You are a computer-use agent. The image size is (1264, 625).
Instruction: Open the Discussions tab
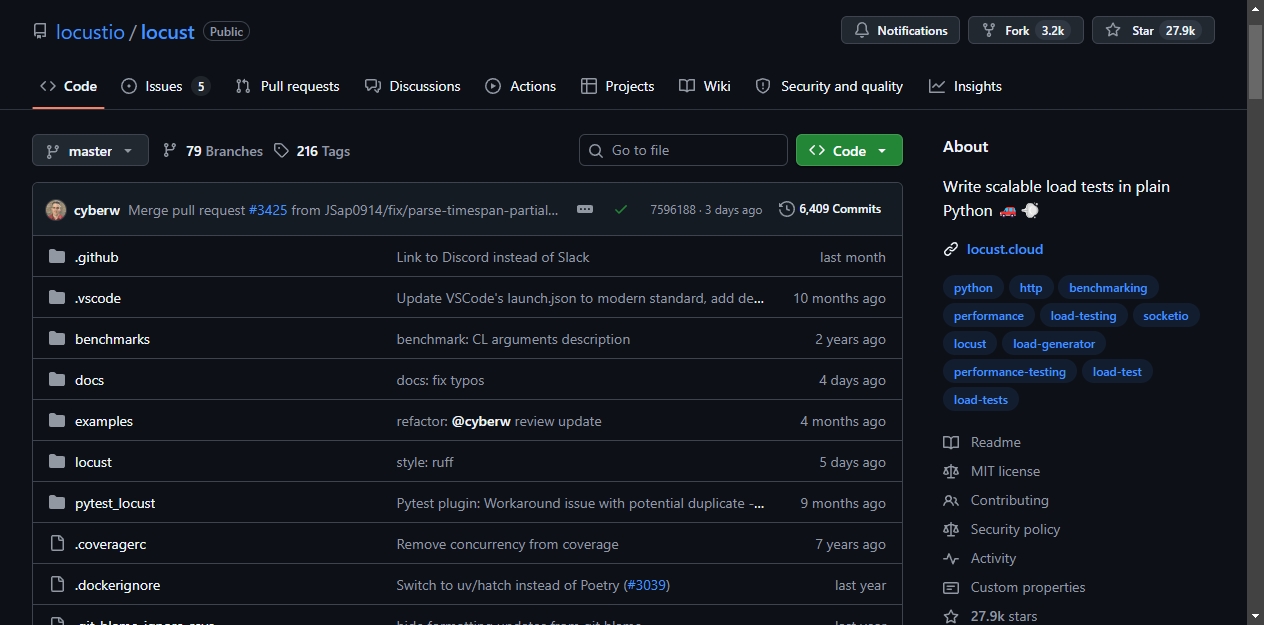point(413,86)
